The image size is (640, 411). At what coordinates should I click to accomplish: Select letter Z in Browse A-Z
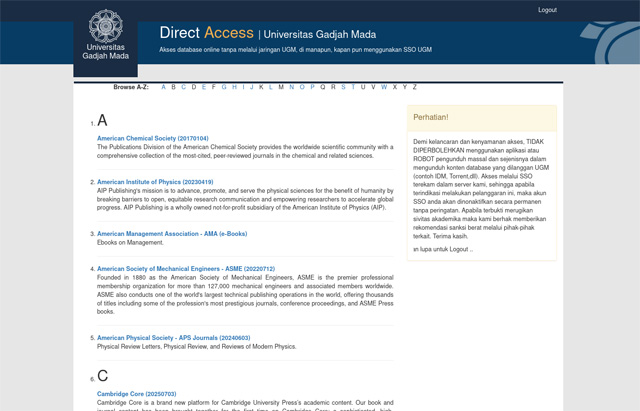pos(415,87)
